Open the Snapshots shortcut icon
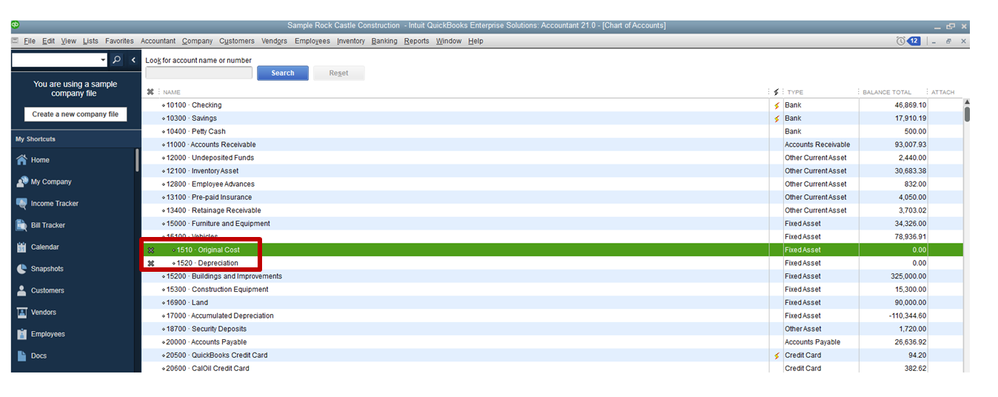This screenshot has height=397, width=998. coord(22,268)
